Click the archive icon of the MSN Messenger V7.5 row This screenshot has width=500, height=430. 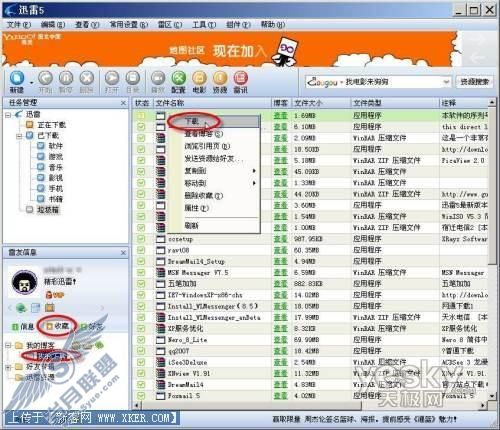click(161, 272)
